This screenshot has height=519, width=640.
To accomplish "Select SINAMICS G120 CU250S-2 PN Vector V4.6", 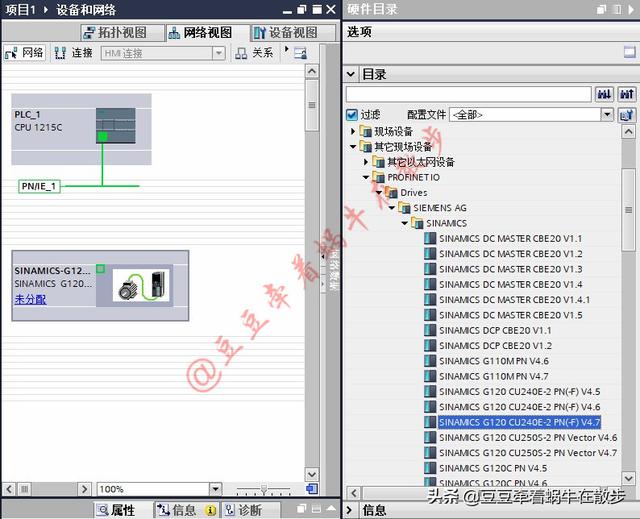I will (528, 437).
